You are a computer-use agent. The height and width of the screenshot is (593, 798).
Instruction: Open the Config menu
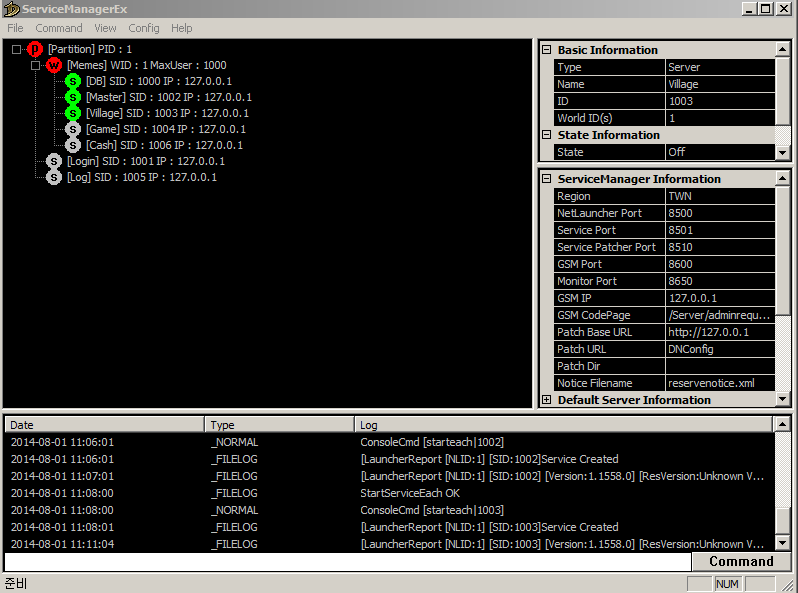point(144,28)
